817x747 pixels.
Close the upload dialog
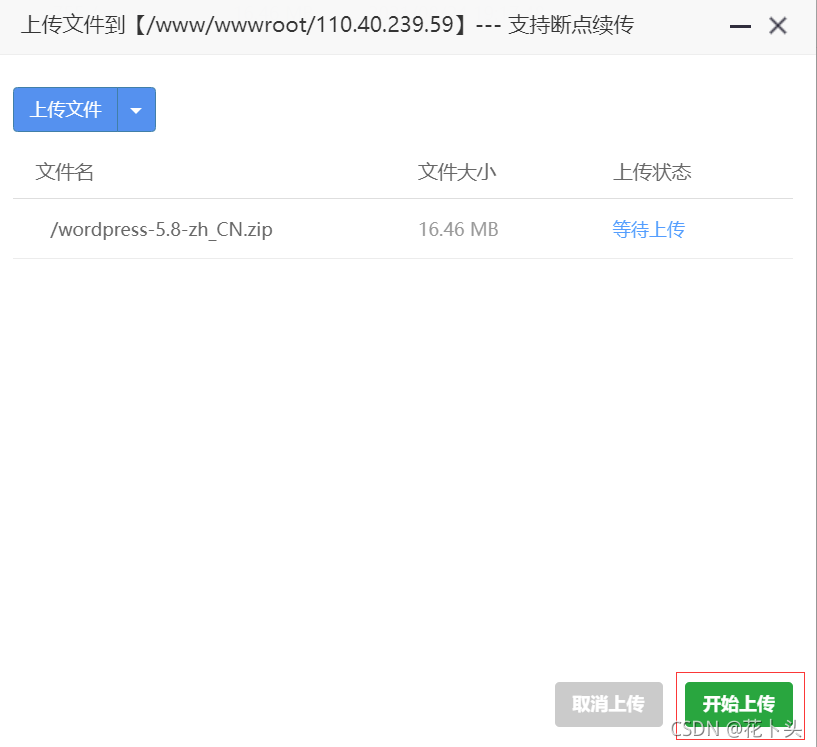[778, 26]
